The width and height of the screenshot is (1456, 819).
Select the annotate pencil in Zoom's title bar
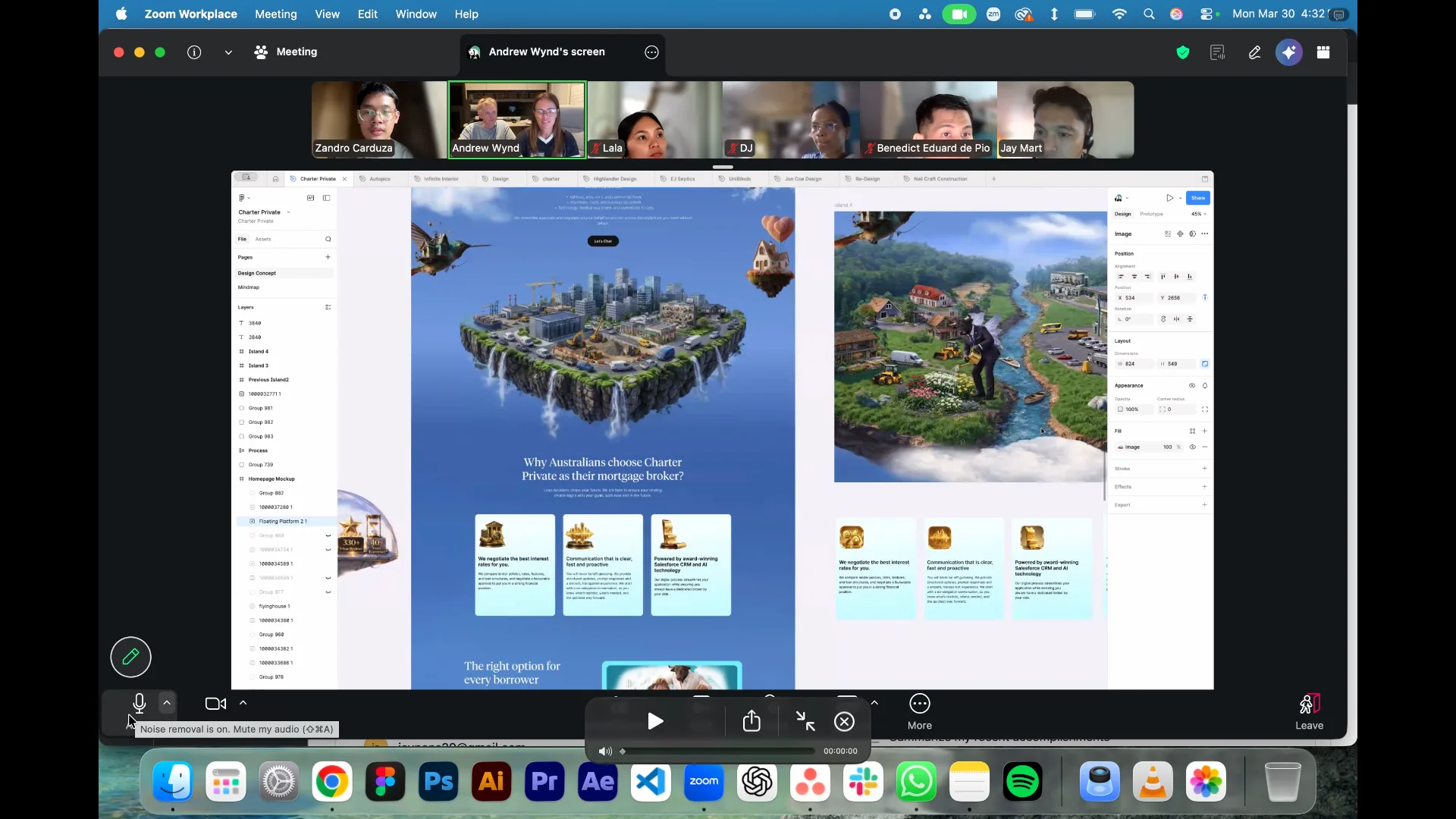click(1255, 52)
